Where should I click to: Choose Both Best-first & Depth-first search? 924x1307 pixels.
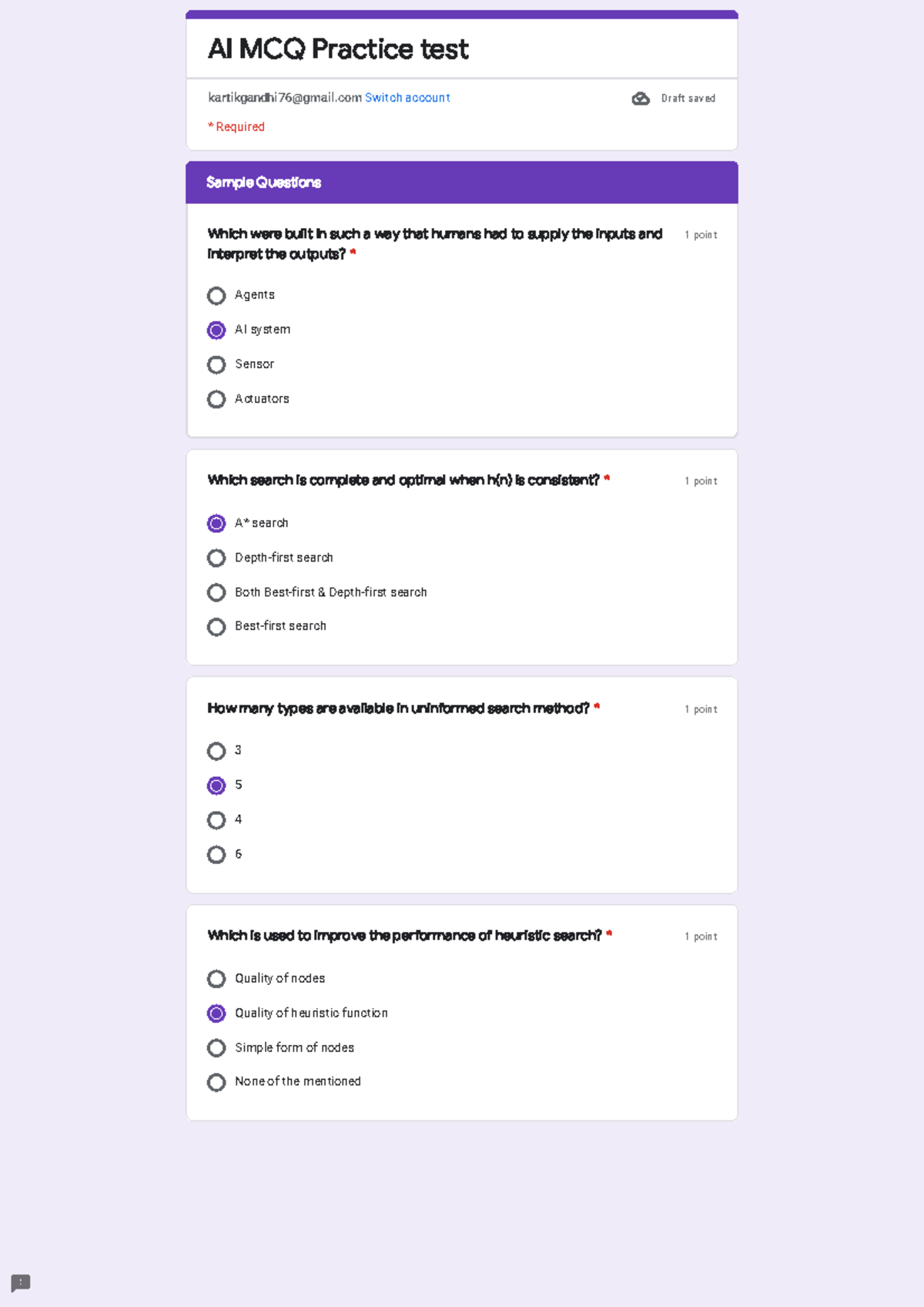click(216, 592)
